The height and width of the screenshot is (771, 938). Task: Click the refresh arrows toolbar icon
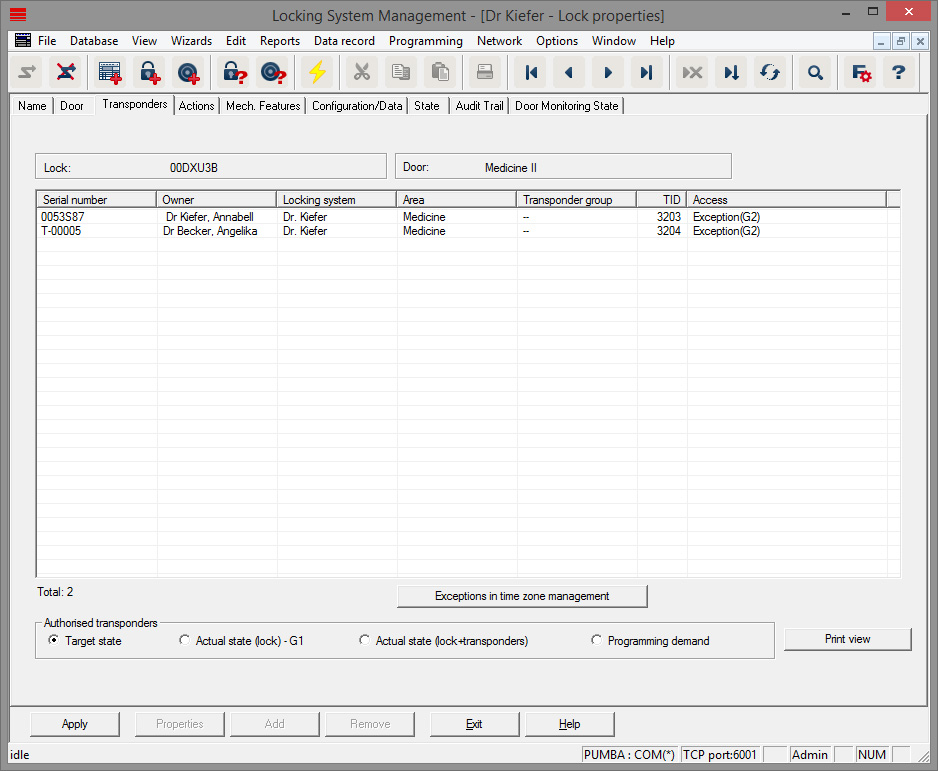pos(769,72)
